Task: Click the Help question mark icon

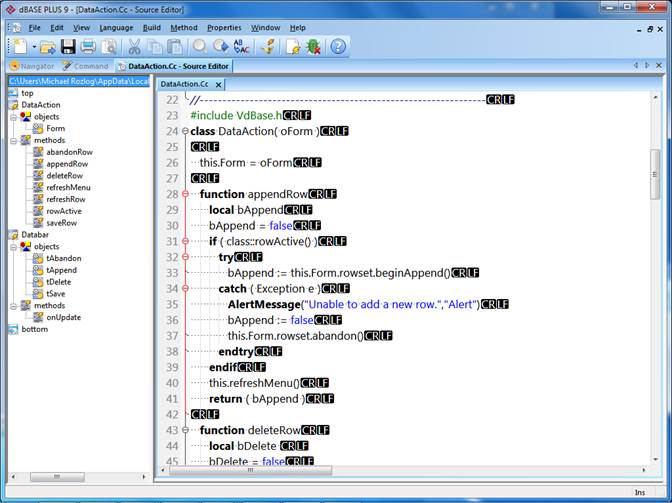Action: (338, 46)
